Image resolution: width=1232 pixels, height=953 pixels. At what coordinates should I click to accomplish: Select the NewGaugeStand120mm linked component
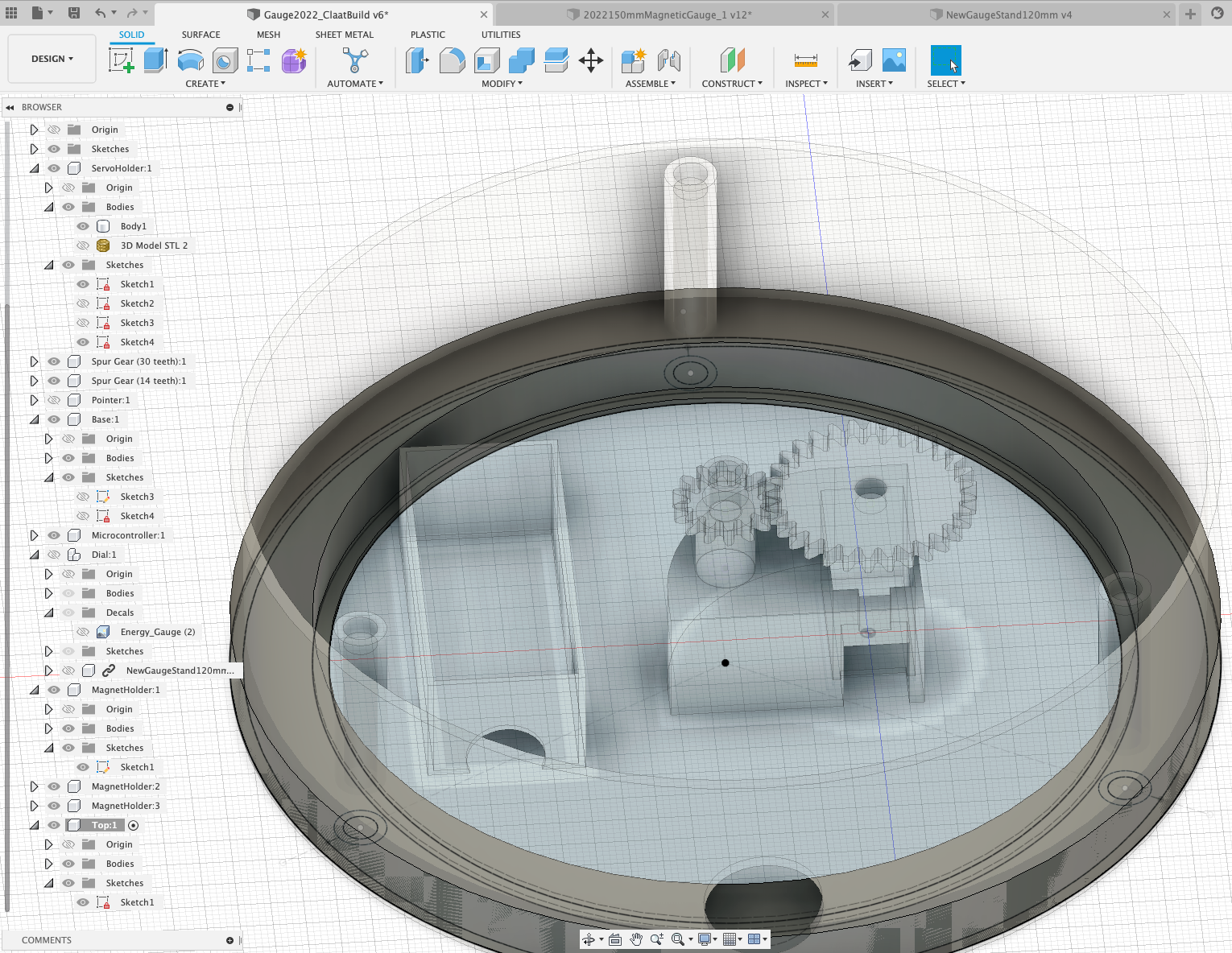[x=180, y=670]
